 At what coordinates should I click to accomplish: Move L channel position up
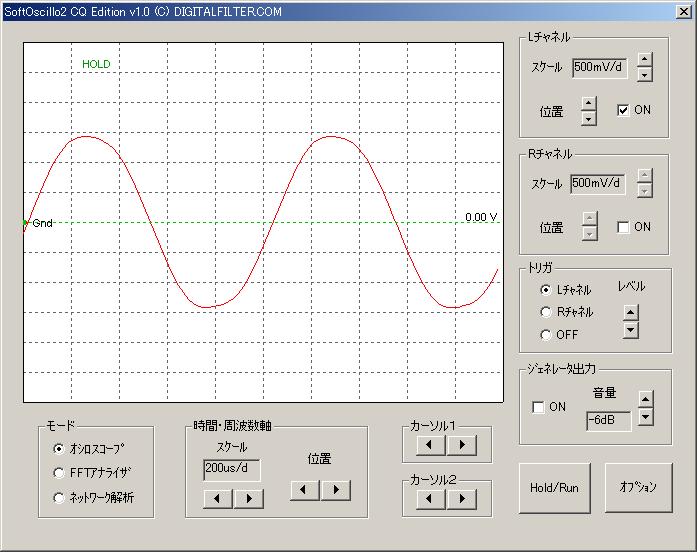[589, 103]
